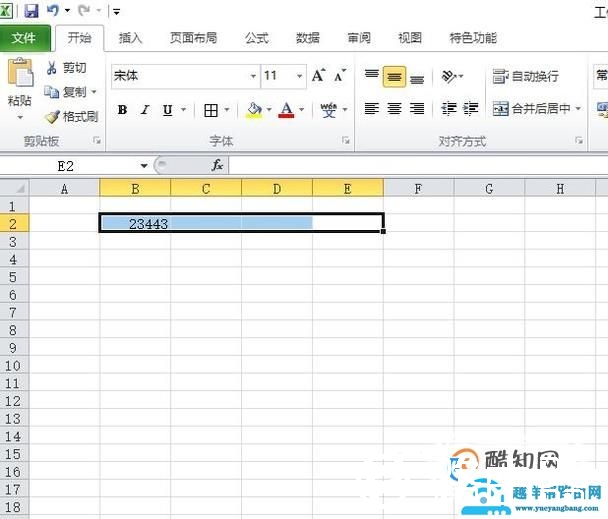Expand the Name Box dropdown arrow

click(144, 166)
